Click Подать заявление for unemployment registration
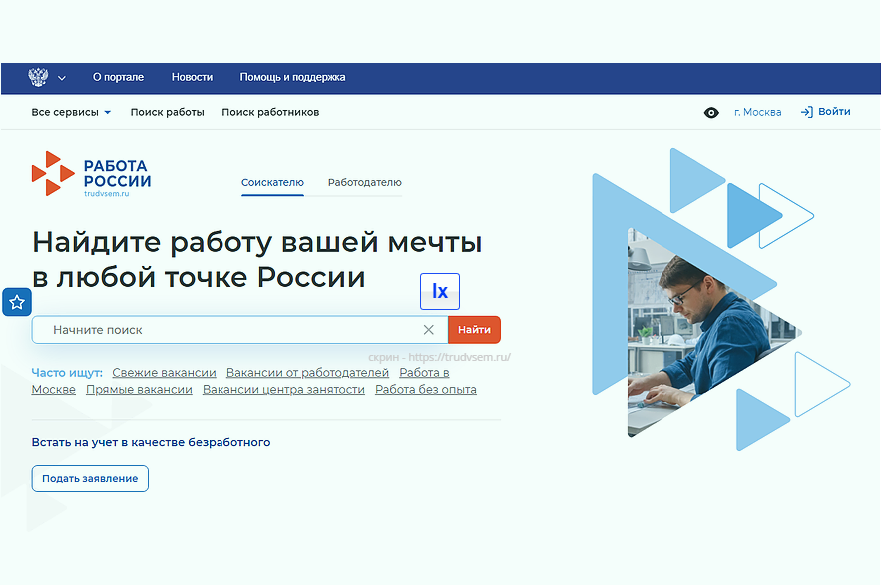The width and height of the screenshot is (883, 585). click(x=90, y=478)
